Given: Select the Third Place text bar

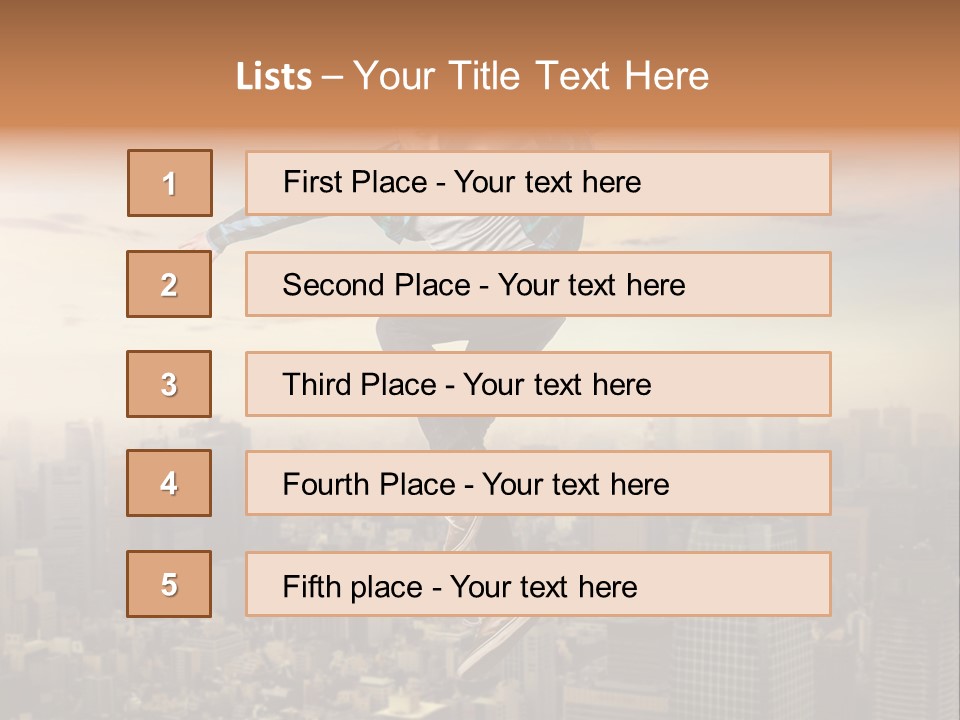Looking at the screenshot, I should (x=538, y=384).
